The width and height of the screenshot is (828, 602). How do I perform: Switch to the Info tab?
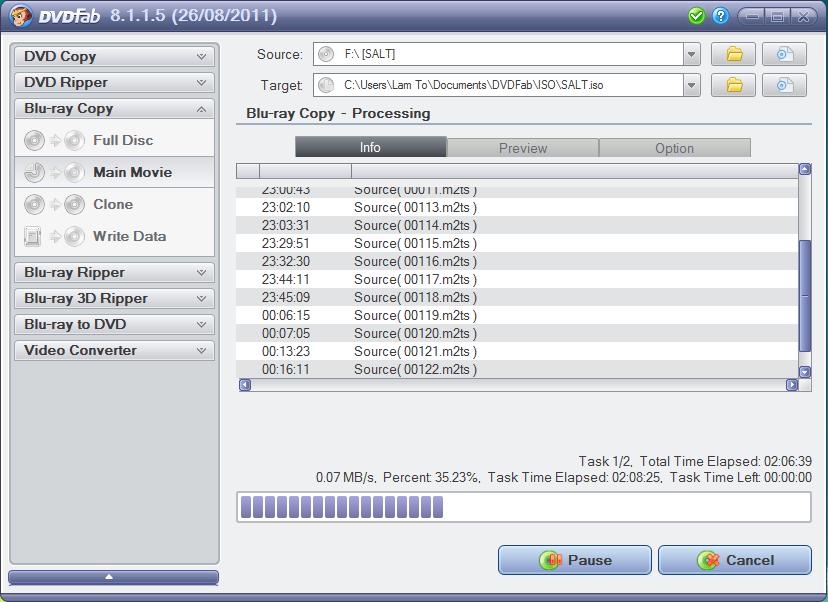[371, 147]
